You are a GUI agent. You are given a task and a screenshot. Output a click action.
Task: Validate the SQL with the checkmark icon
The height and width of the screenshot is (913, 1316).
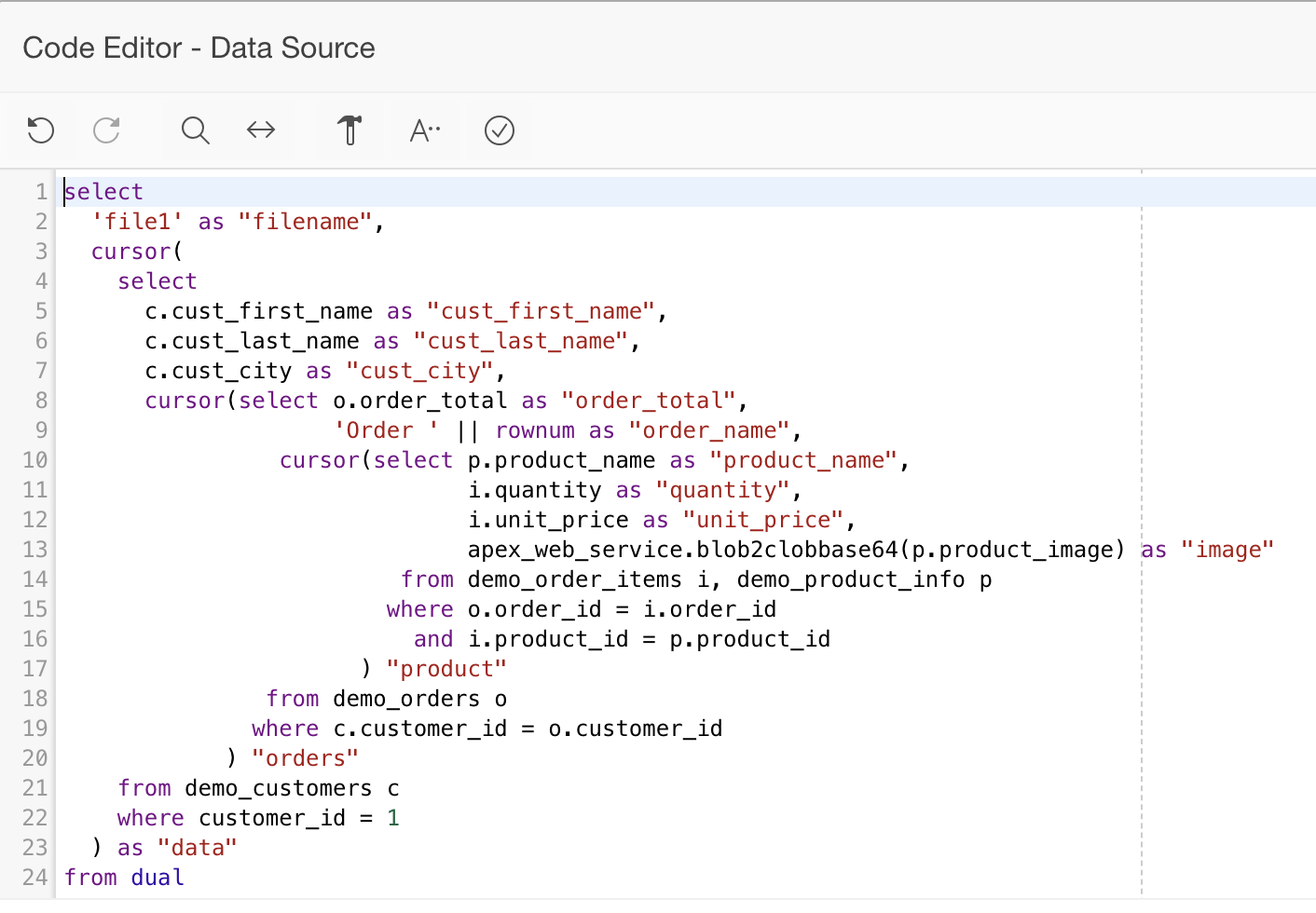pos(500,130)
